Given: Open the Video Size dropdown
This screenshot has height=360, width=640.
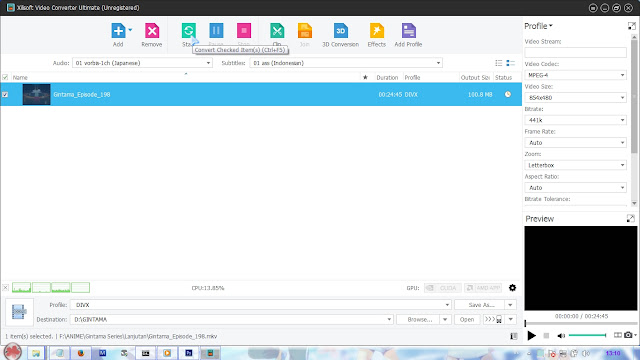Looking at the screenshot, I should coord(575,98).
